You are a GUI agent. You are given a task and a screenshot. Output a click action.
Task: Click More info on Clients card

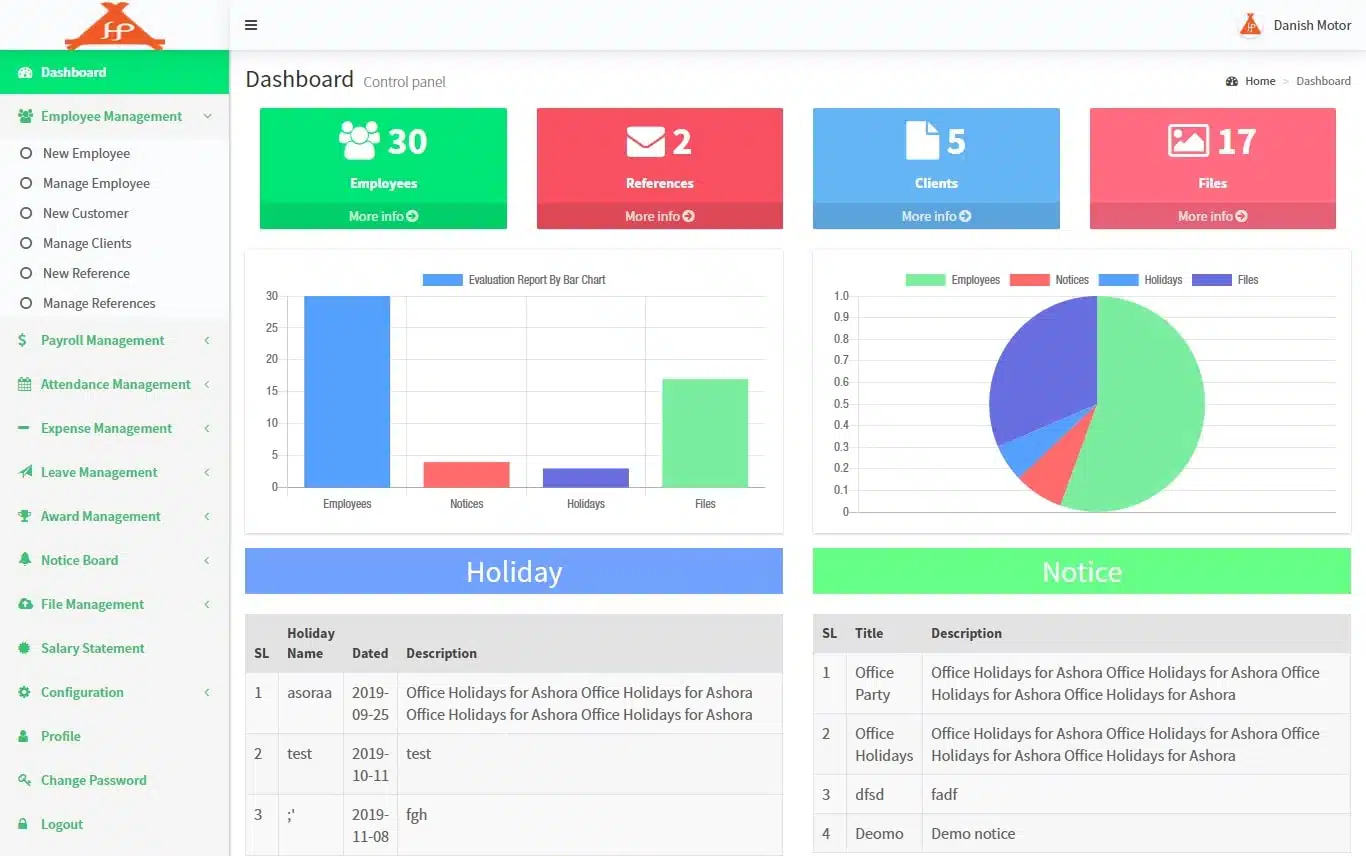coord(936,216)
